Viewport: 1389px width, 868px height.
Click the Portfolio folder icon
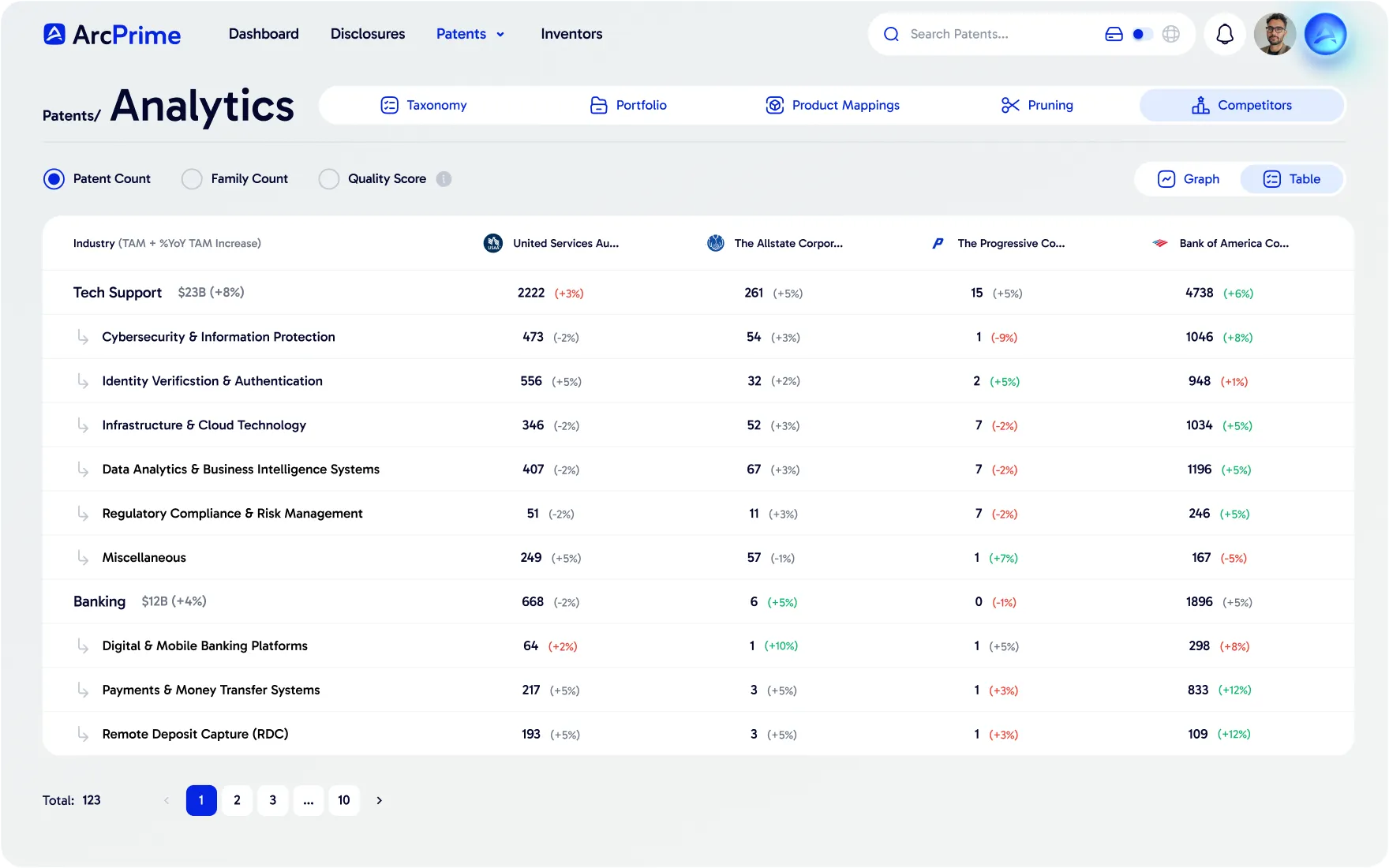click(599, 105)
